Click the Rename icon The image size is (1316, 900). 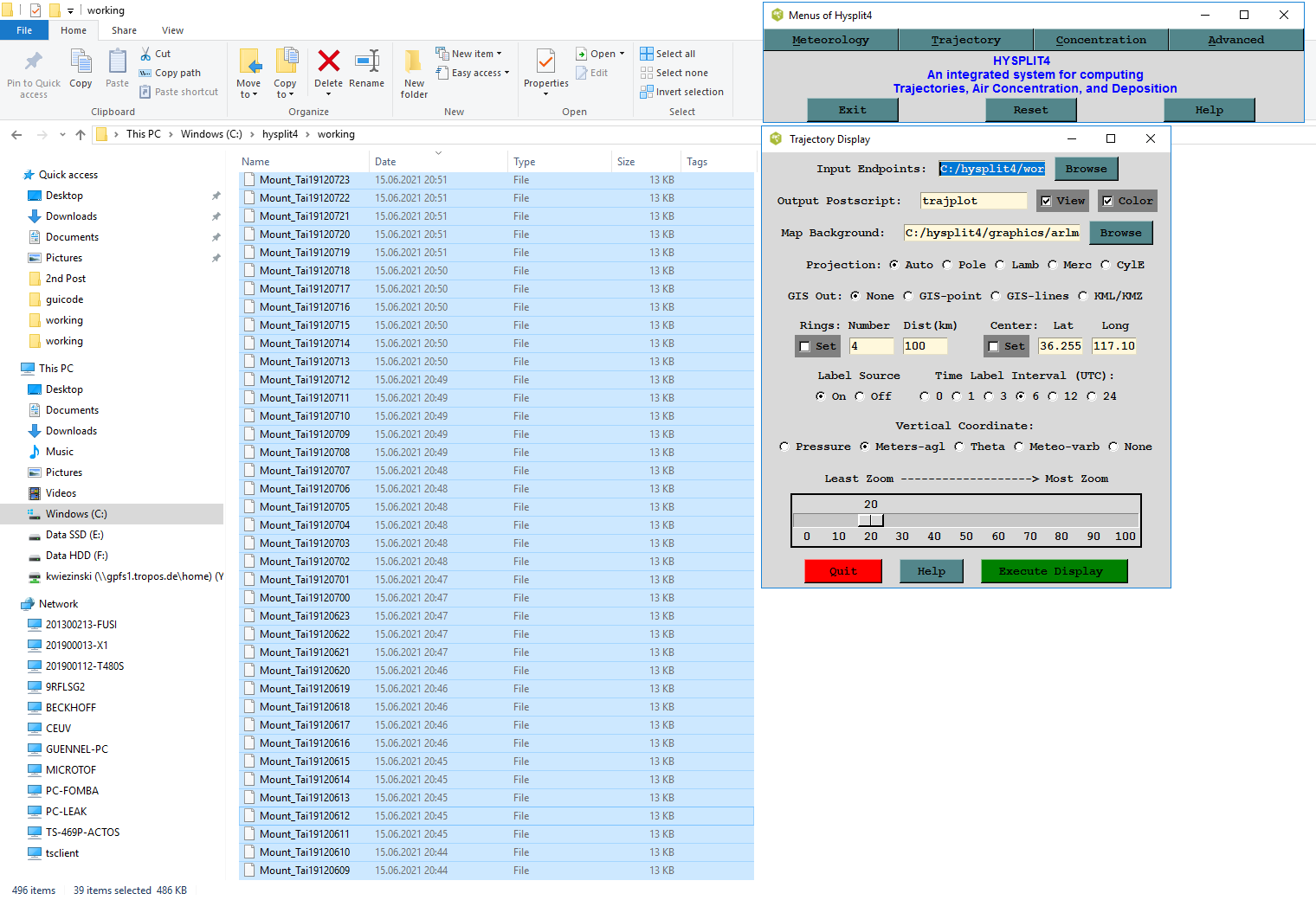tap(367, 61)
